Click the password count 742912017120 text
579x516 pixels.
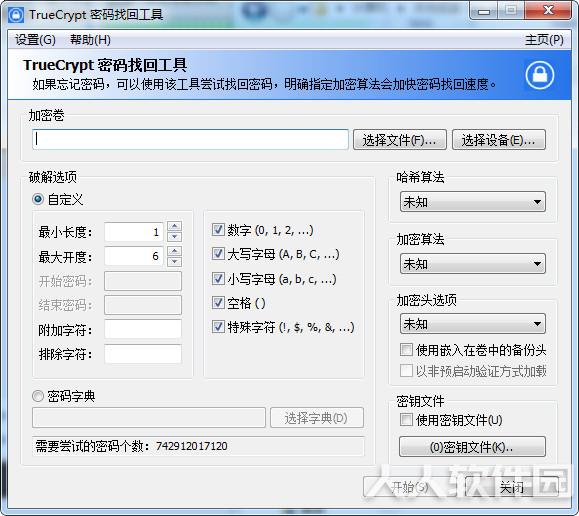(192, 446)
